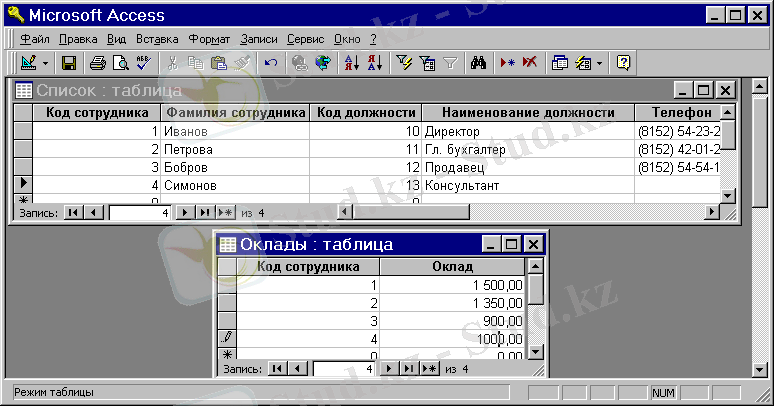
Task: Go to first record in Список navigator
Action: 73,213
